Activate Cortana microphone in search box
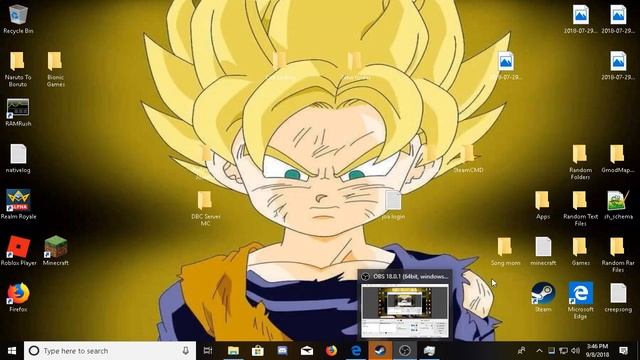 tap(185, 351)
